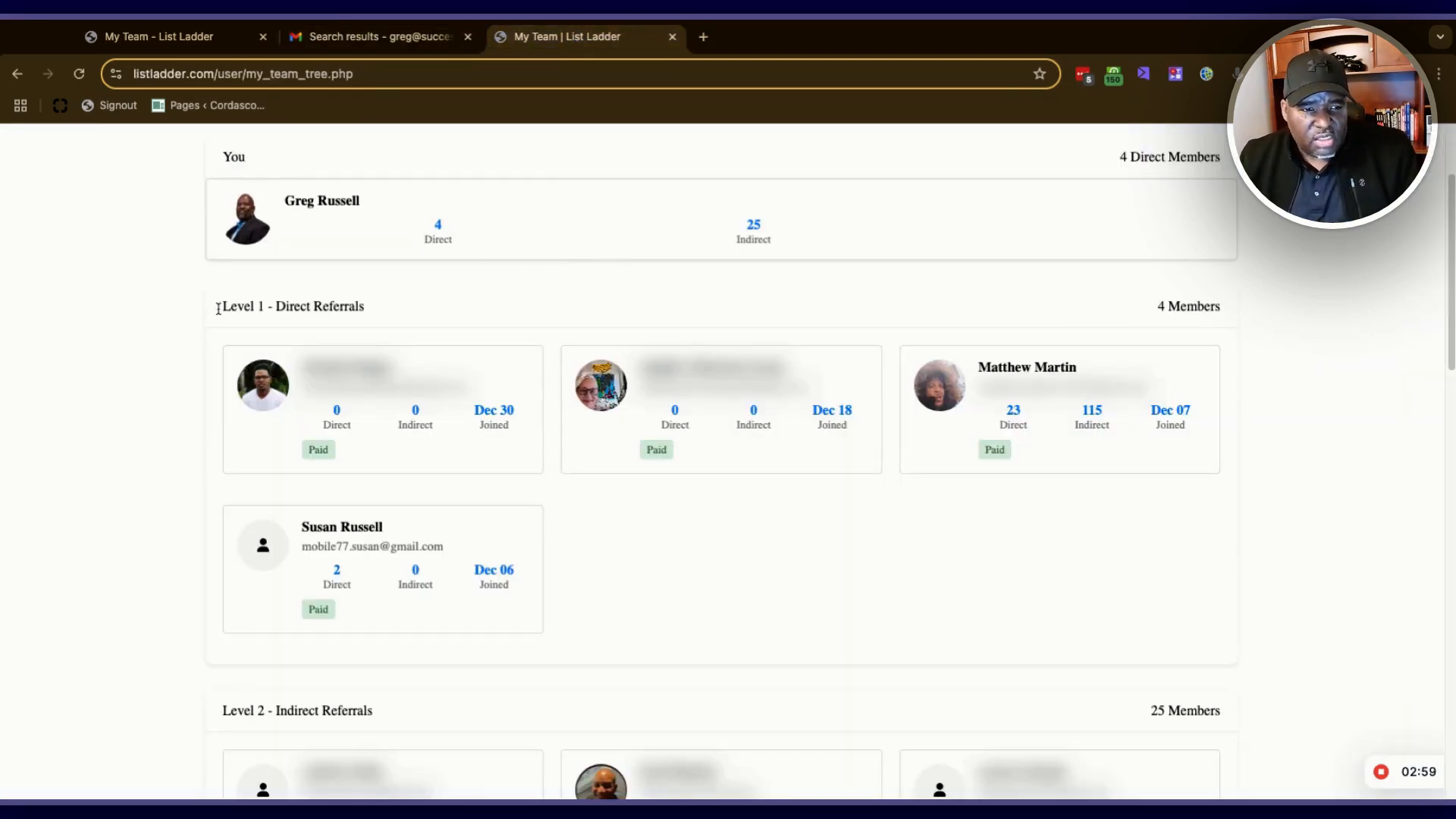Click the Dec 30 joined date

[x=494, y=409]
